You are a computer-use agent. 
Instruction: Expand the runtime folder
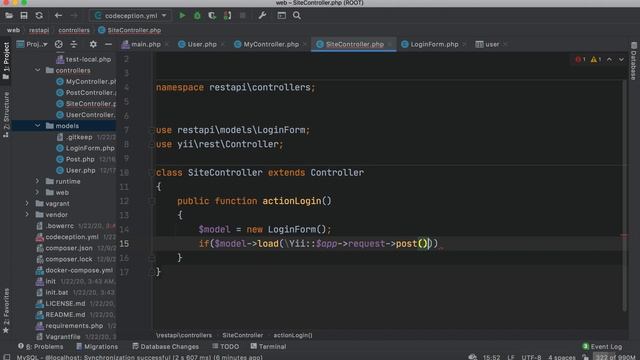[x=38, y=181]
